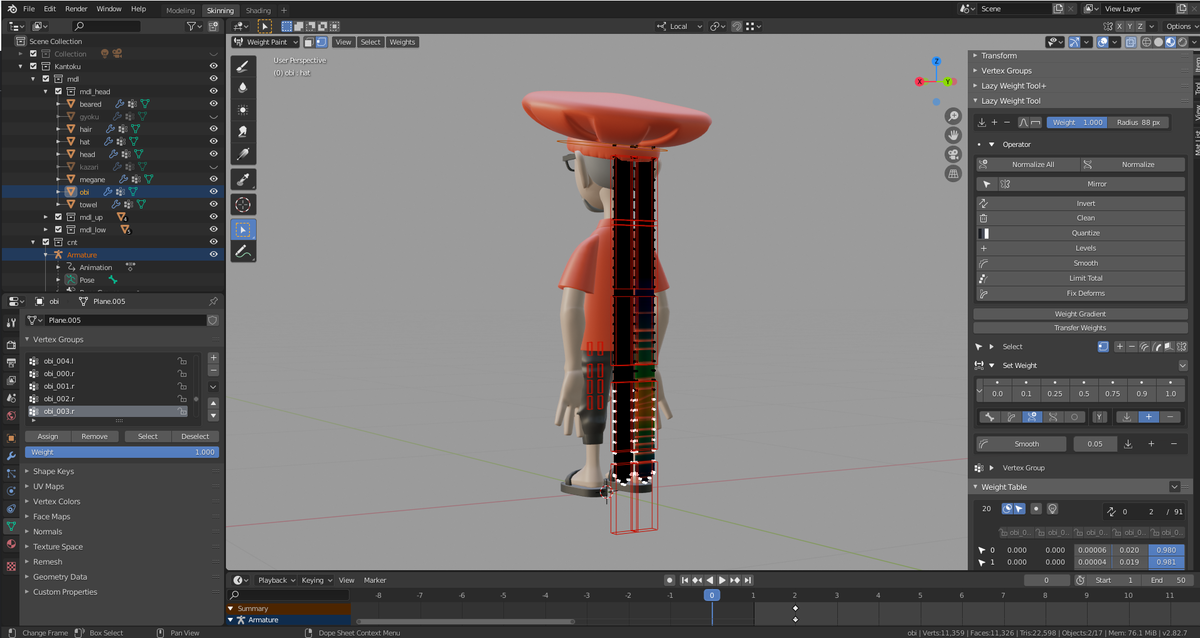Select the Annotate tool
The image size is (1200, 638).
[x=243, y=253]
